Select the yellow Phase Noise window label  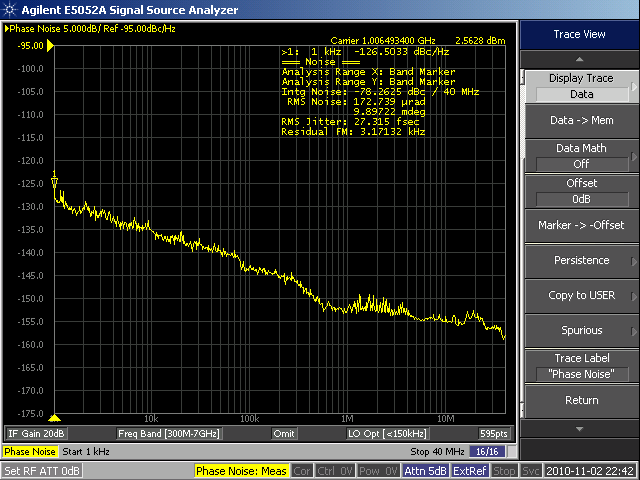point(30,452)
